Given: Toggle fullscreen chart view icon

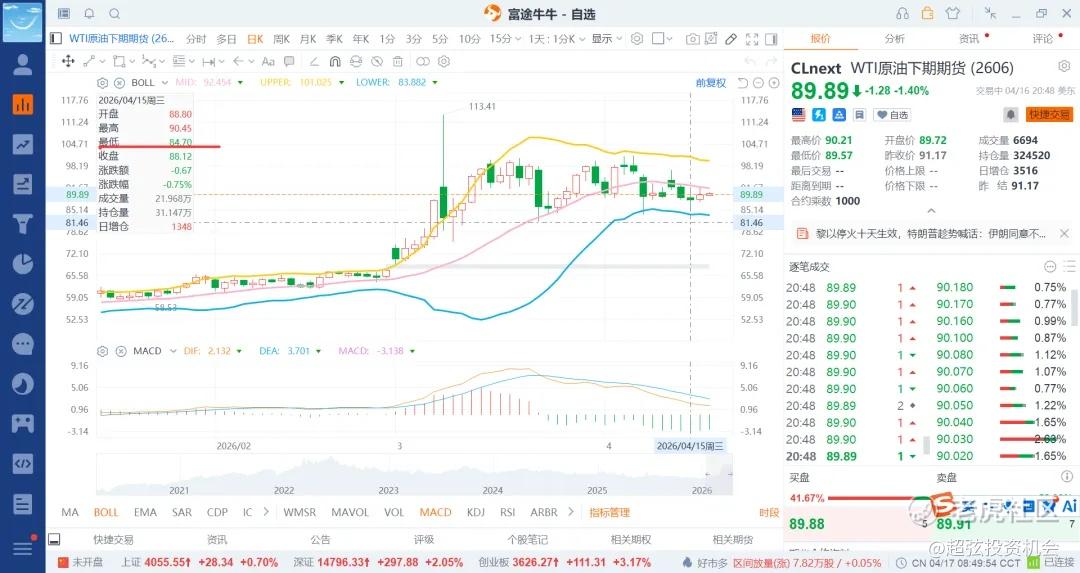Looking at the screenshot, I should 751,39.
